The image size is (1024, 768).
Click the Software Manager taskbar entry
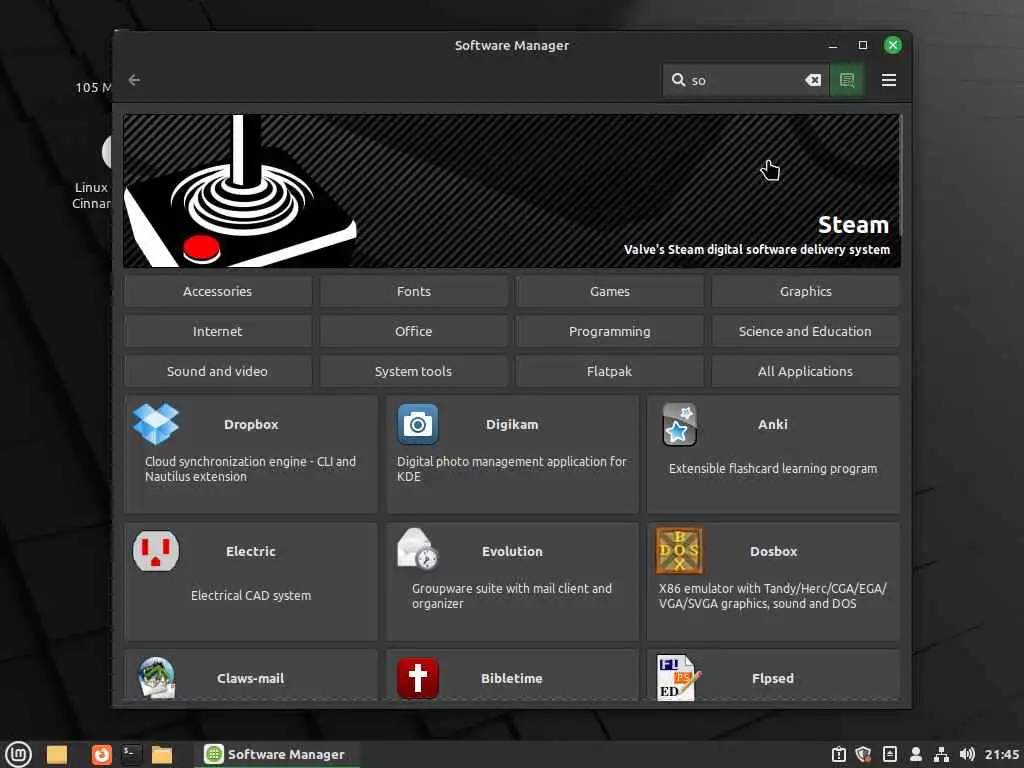[x=276, y=754]
